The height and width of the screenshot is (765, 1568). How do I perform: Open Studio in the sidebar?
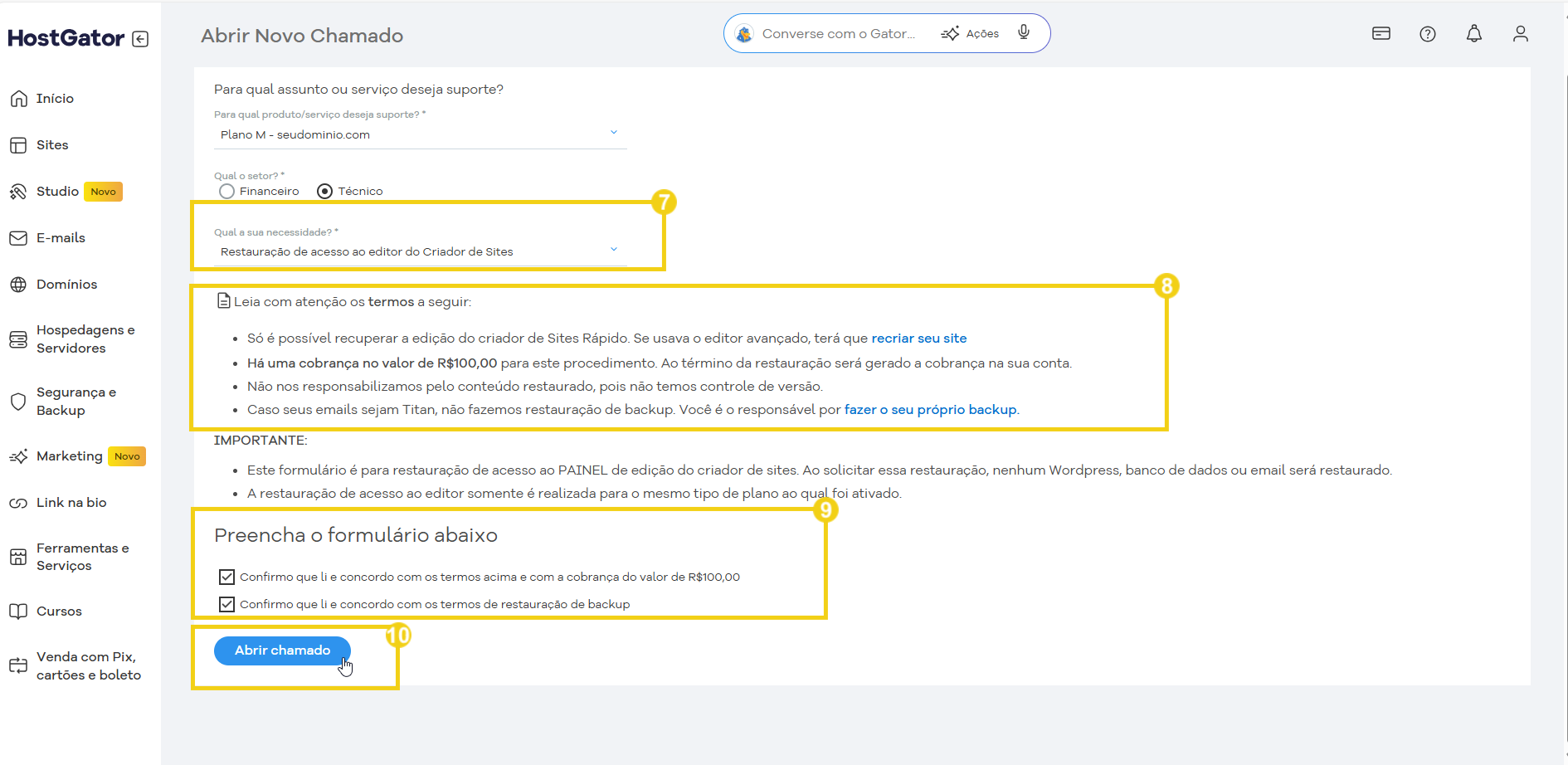point(57,192)
